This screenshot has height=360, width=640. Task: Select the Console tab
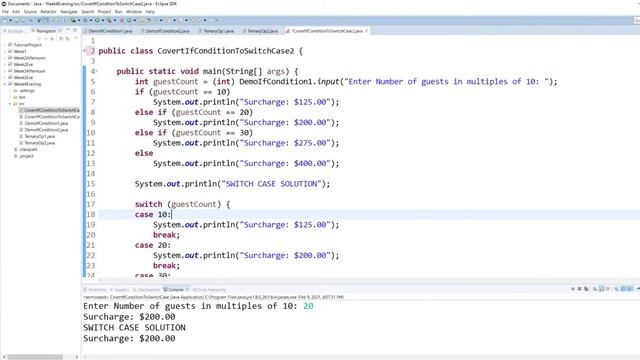click(x=176, y=289)
